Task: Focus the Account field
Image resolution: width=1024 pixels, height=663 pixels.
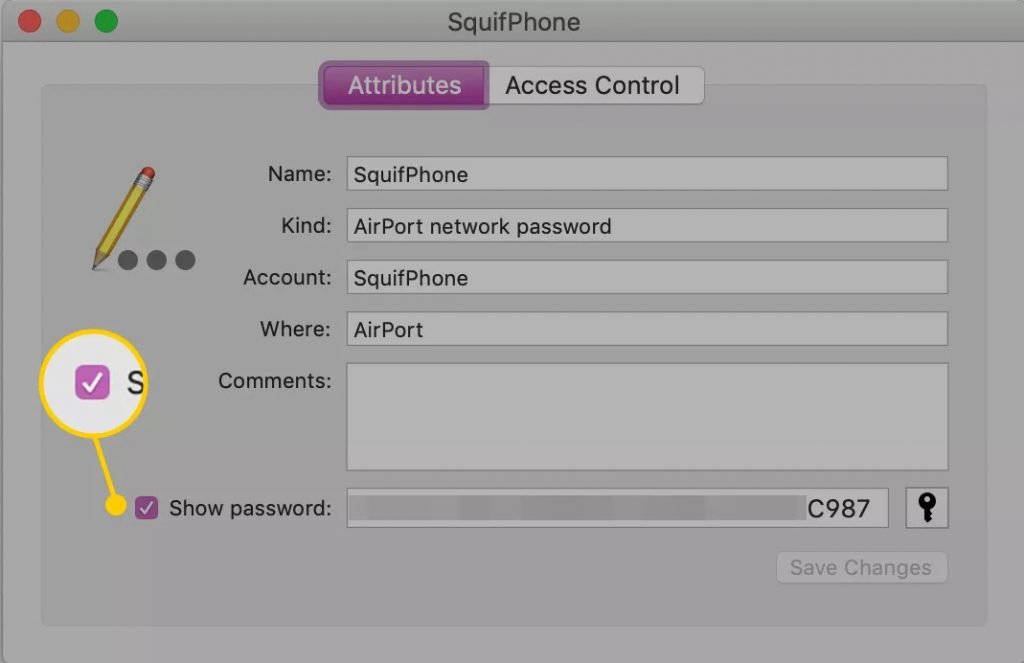Action: [647, 277]
